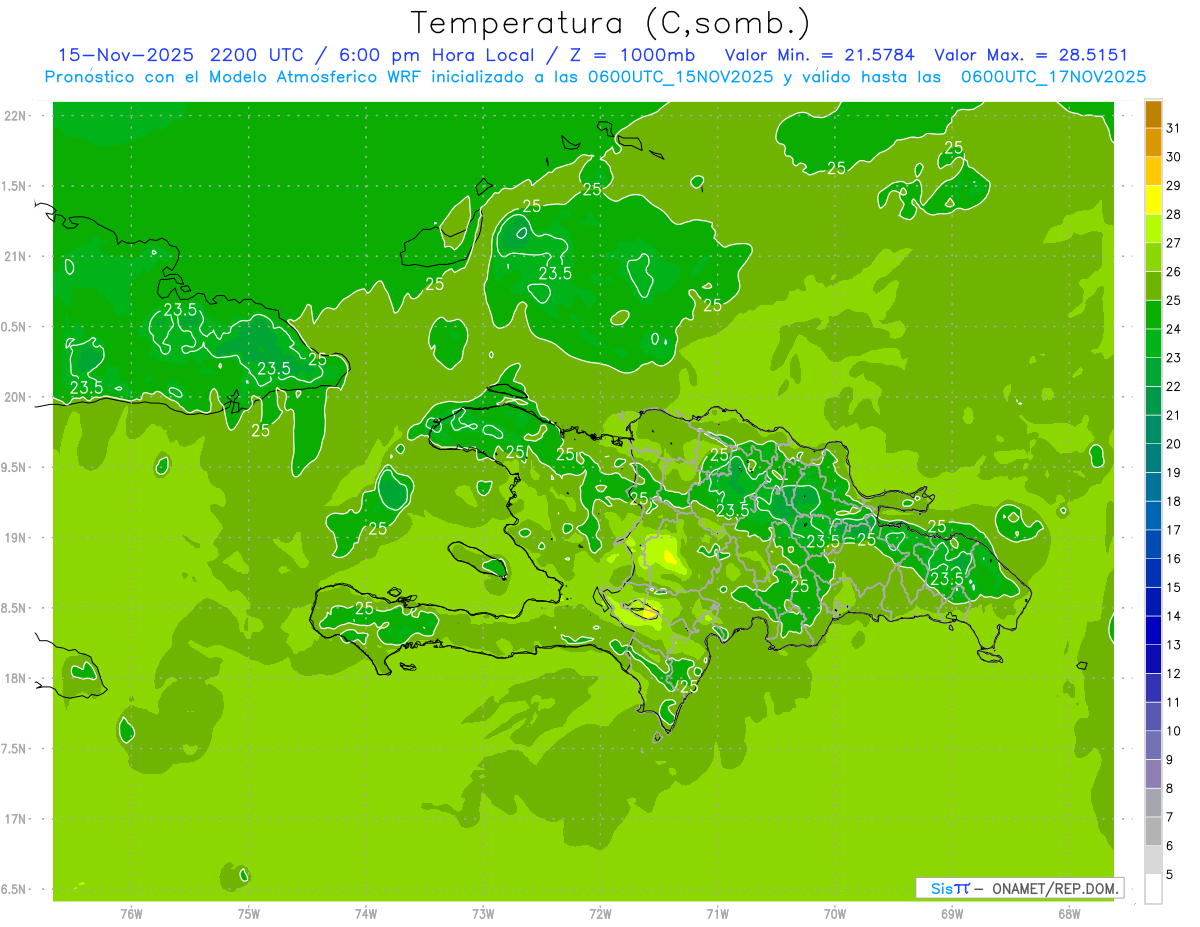Select the date text "15-Nov-2025"
This screenshot has width=1200, height=927.
tap(126, 55)
